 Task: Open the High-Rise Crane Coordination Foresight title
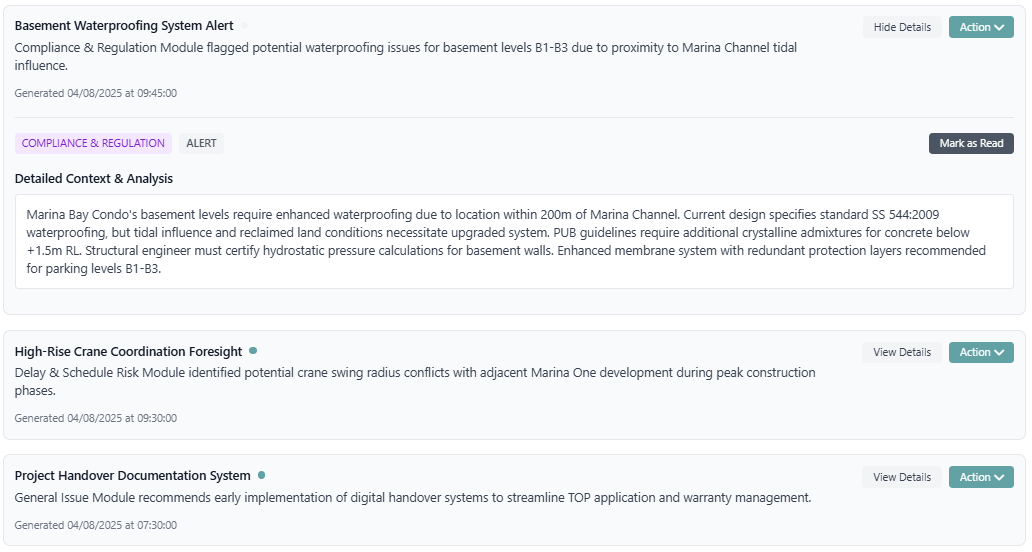pyautogui.click(x=128, y=352)
